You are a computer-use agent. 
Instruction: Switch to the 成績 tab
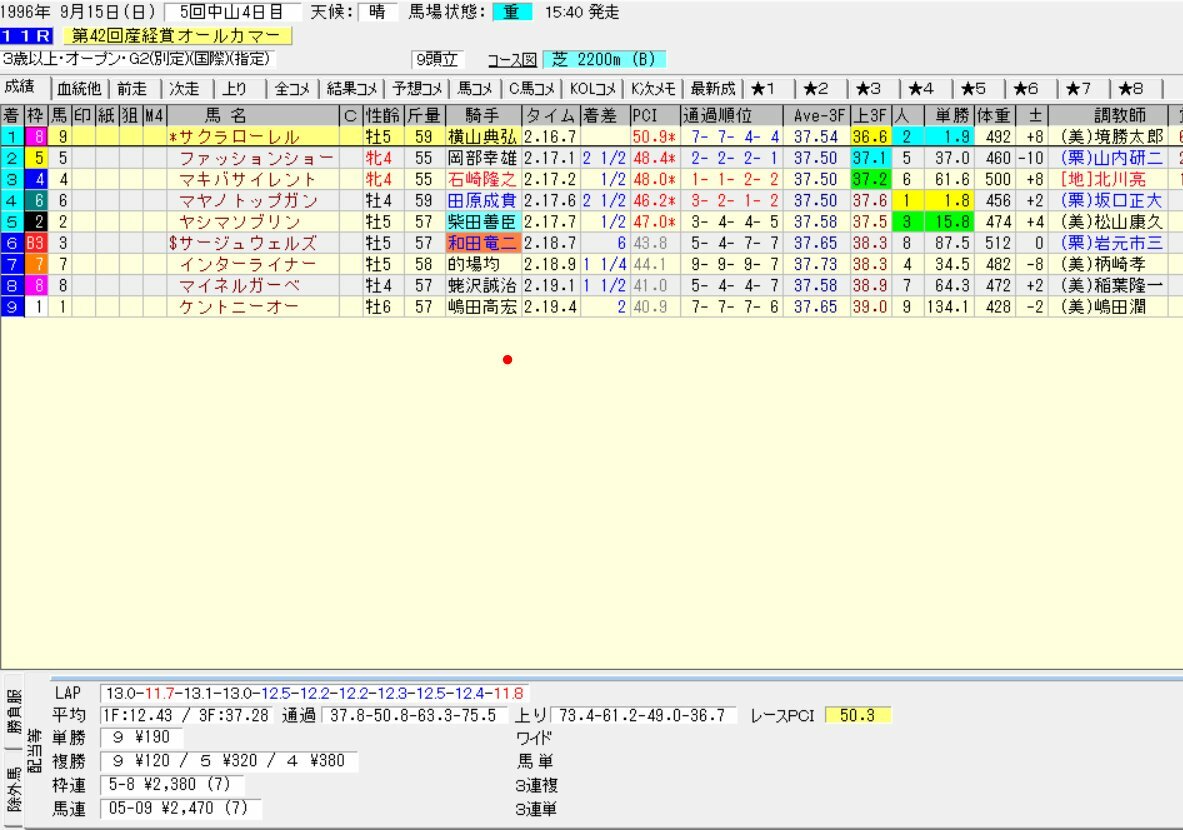(x=20, y=88)
